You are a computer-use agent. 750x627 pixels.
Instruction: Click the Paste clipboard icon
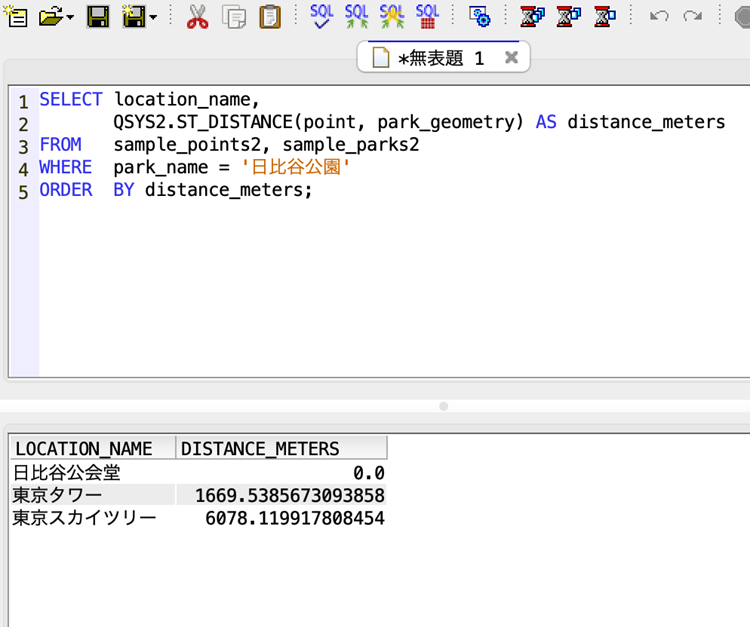269,16
